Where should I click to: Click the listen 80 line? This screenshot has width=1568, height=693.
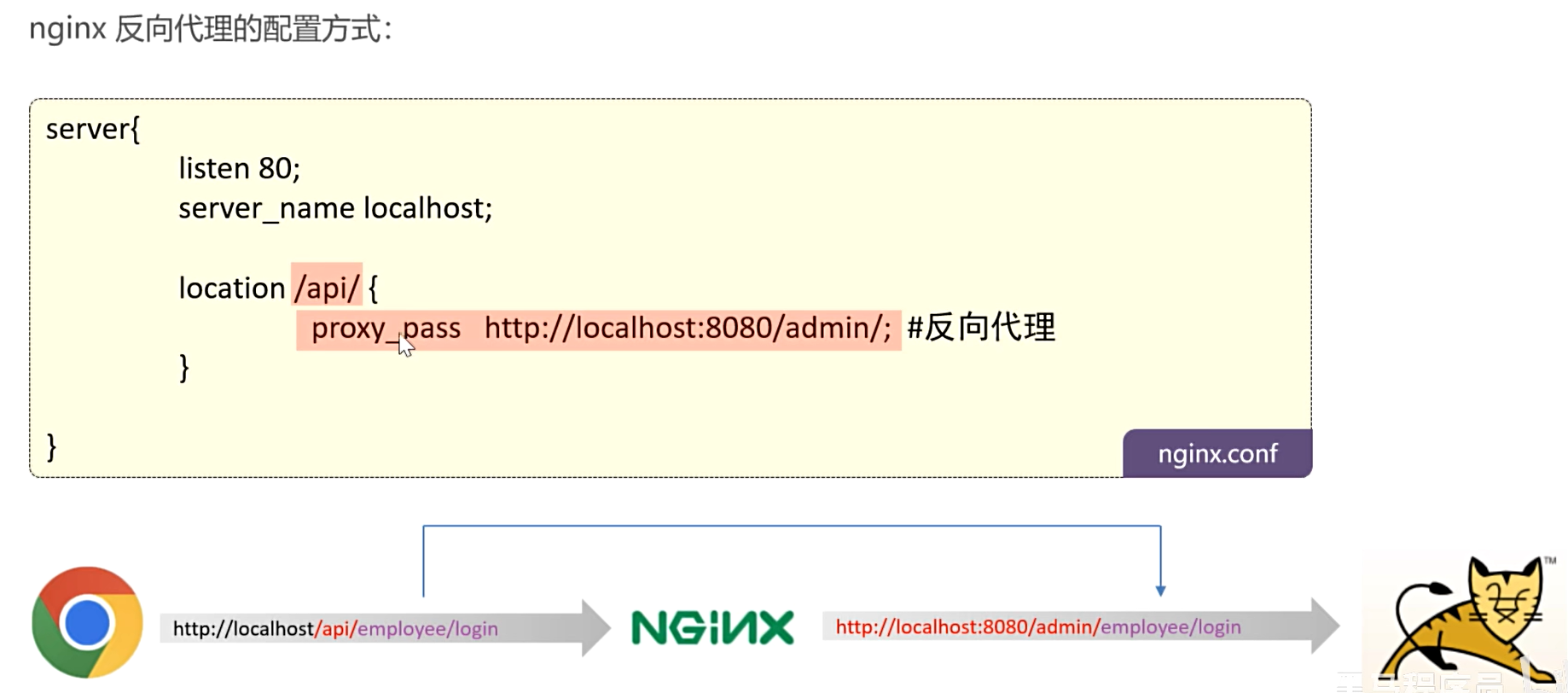point(240,168)
